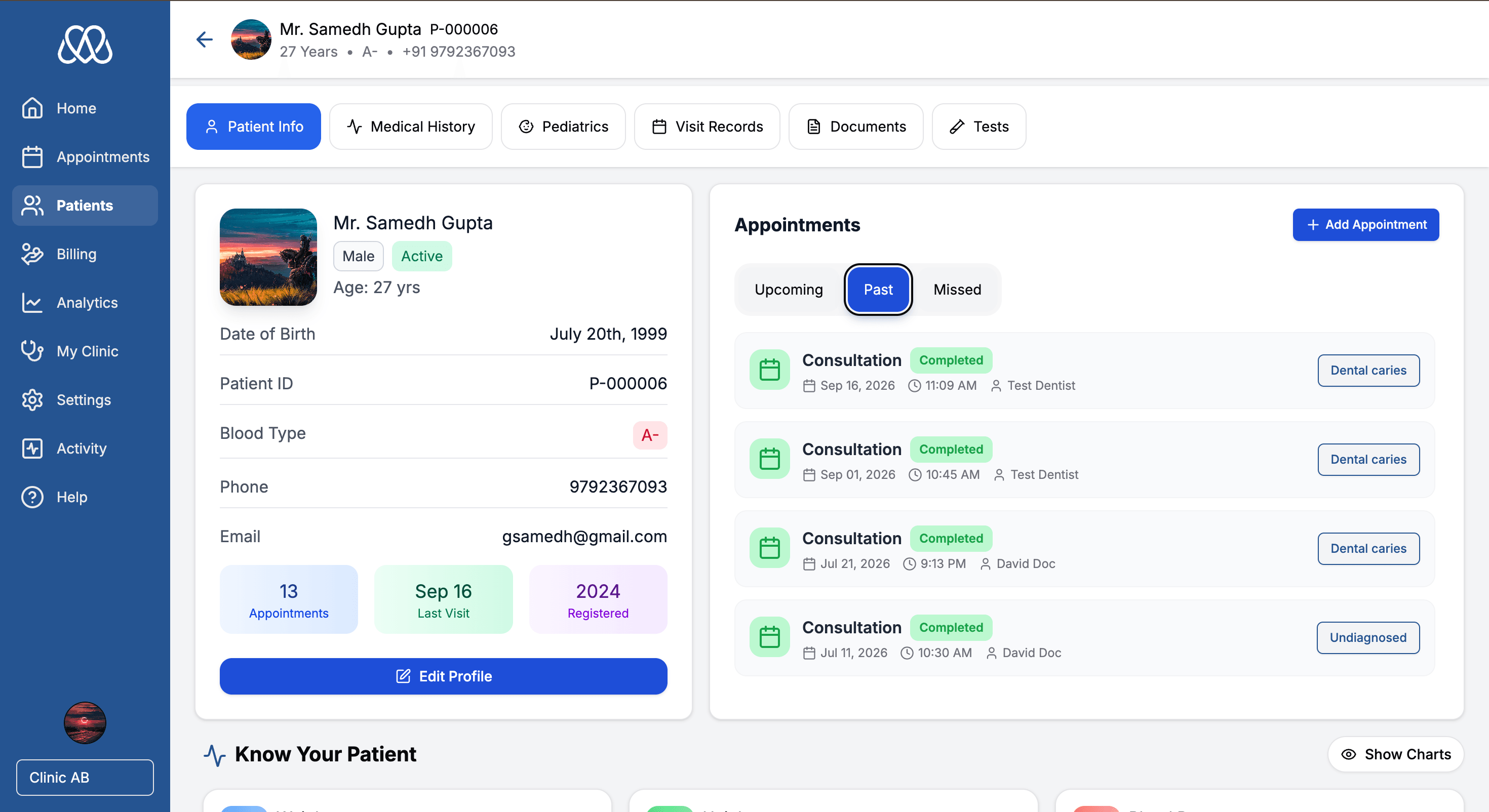The width and height of the screenshot is (1489, 812).
Task: Click the Sep 16 Last Visit card
Action: [x=443, y=599]
